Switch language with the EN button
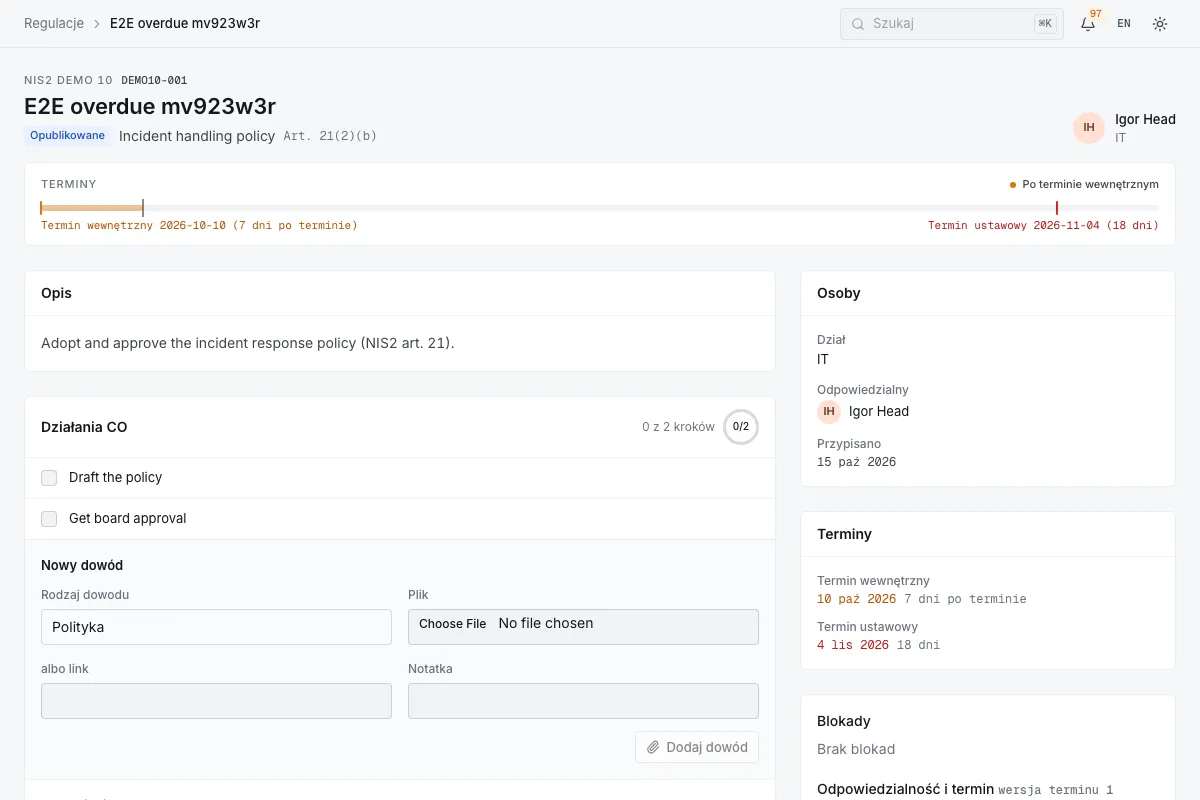Screen dimensions: 1200x800 [1124, 23]
